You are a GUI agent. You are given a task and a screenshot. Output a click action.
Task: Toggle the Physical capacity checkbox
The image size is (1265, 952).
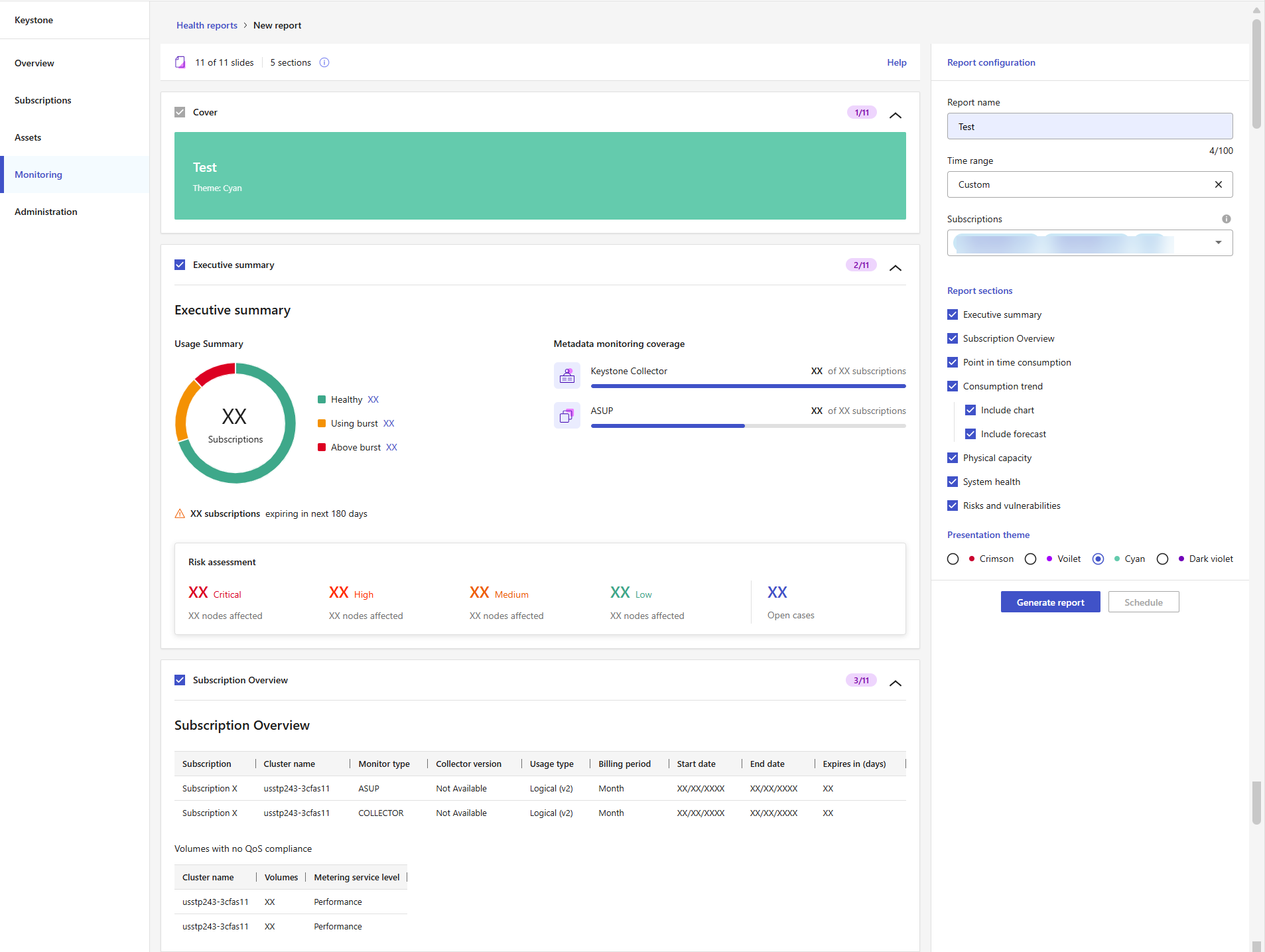(x=953, y=458)
